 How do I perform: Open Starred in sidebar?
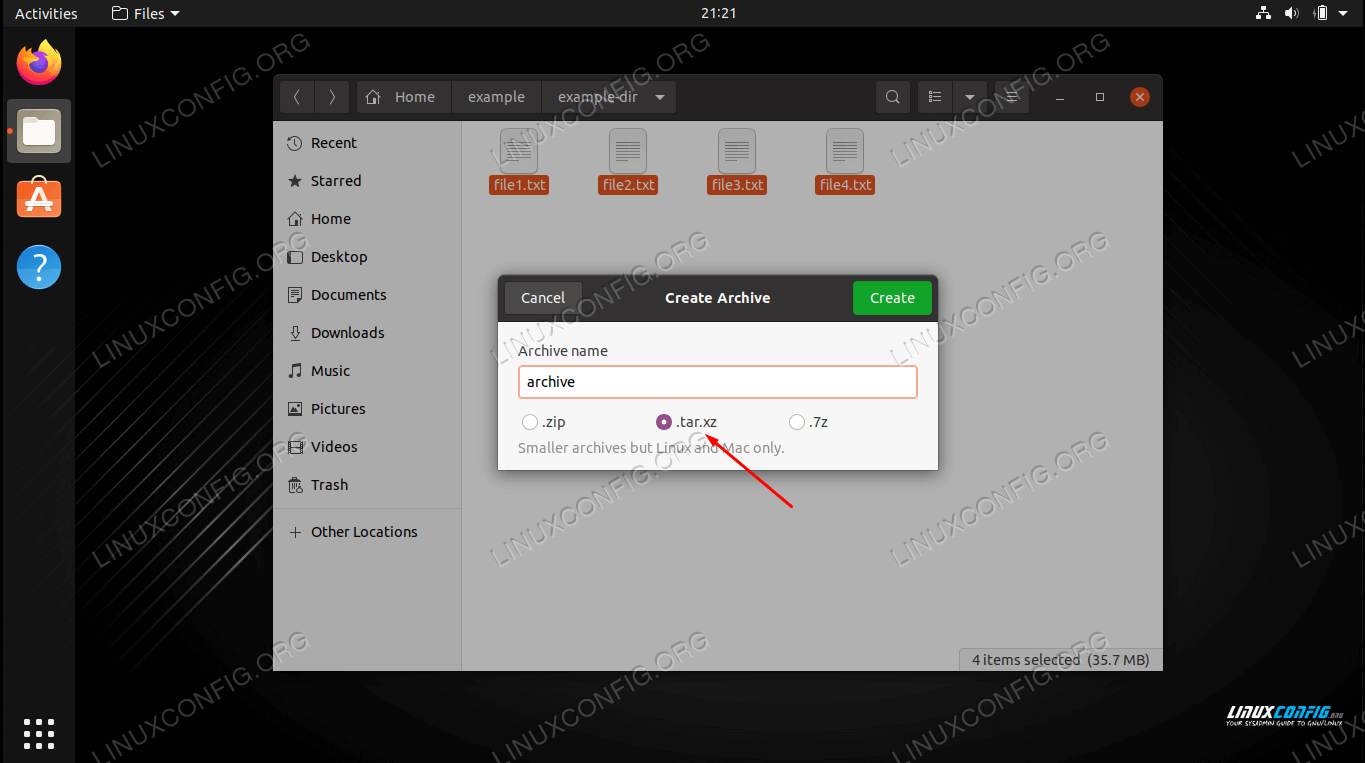[367, 181]
